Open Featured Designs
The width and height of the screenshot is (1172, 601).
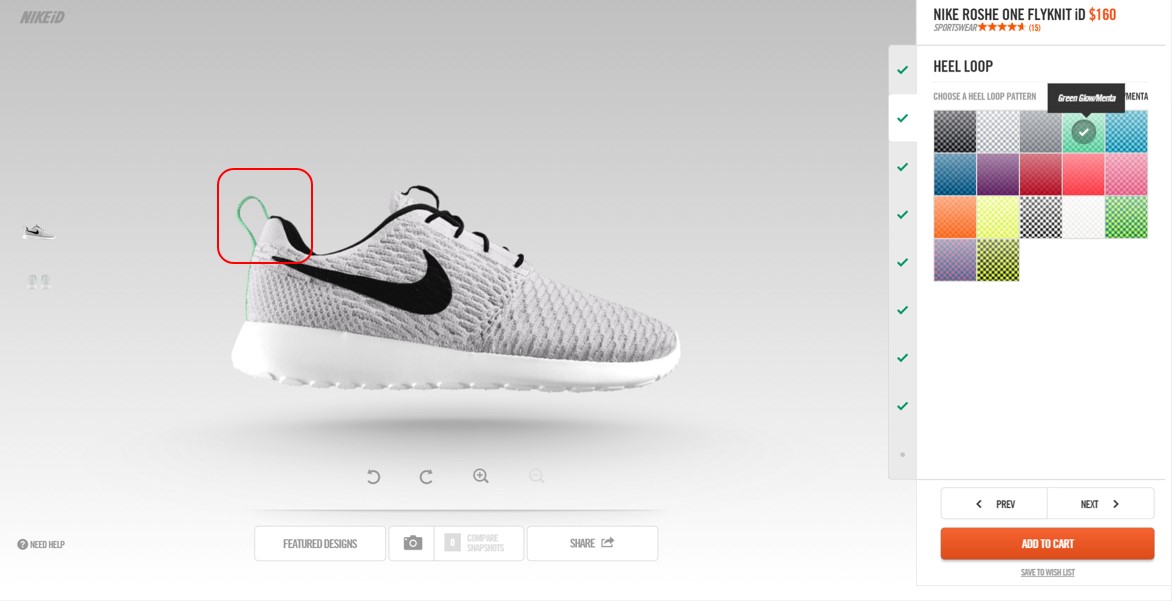(x=320, y=543)
